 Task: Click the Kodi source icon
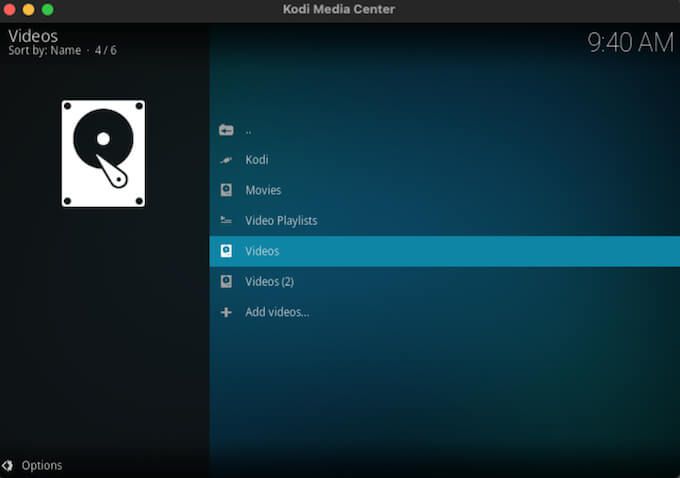coord(226,160)
